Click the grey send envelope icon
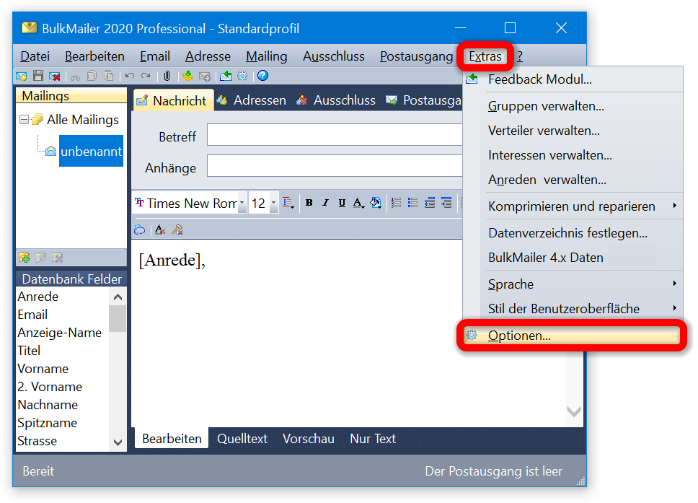 [x=204, y=77]
